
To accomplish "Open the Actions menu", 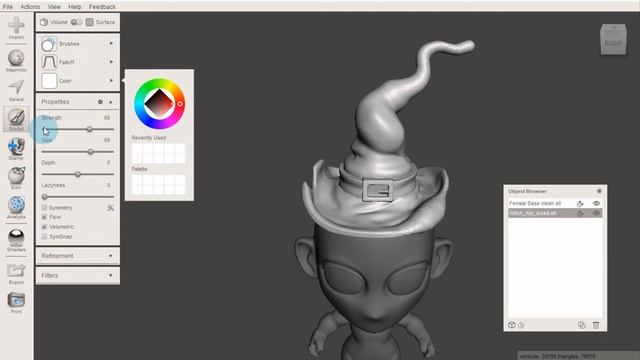I will [30, 7].
